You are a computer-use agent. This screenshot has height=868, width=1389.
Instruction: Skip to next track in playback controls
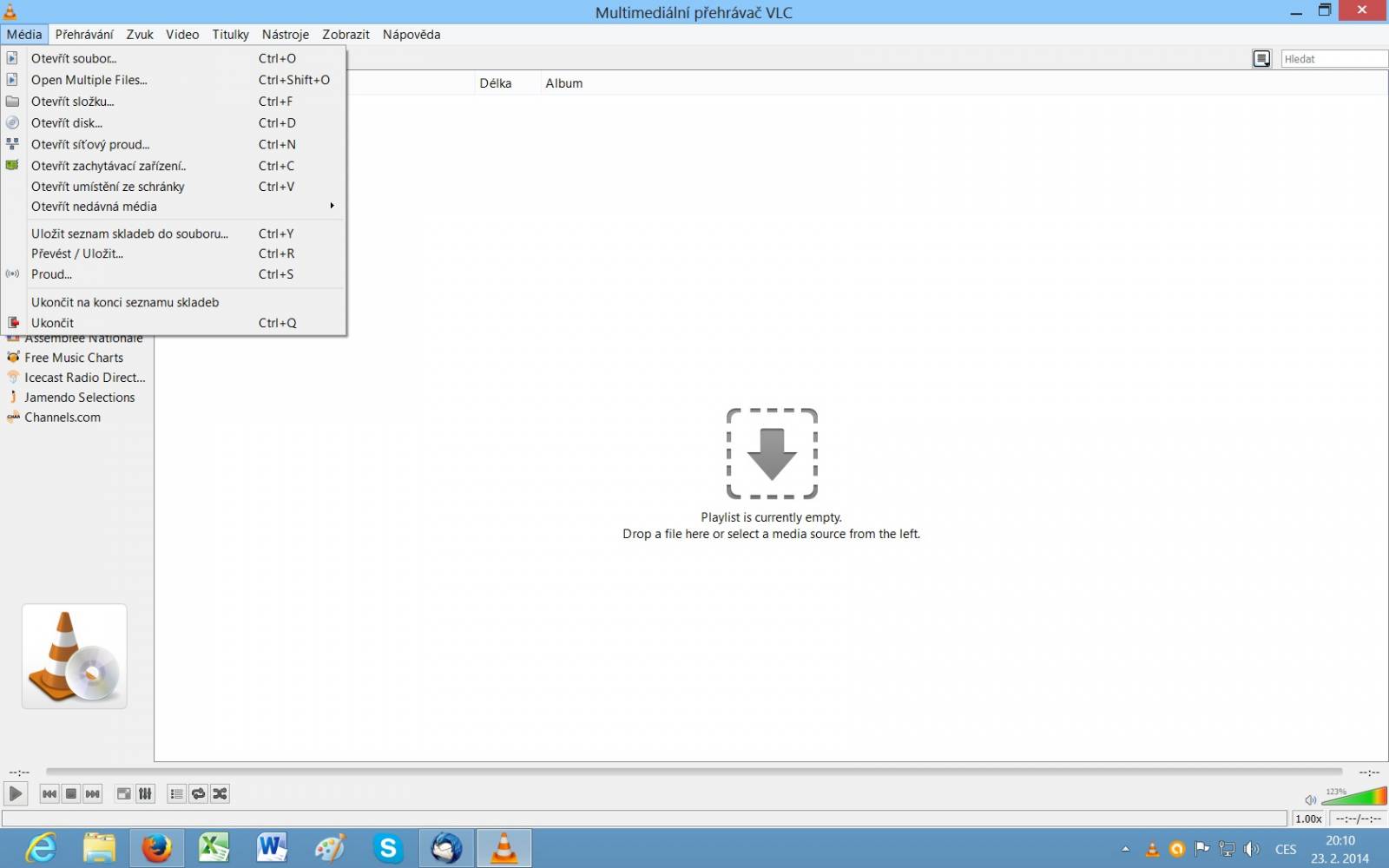click(x=93, y=793)
